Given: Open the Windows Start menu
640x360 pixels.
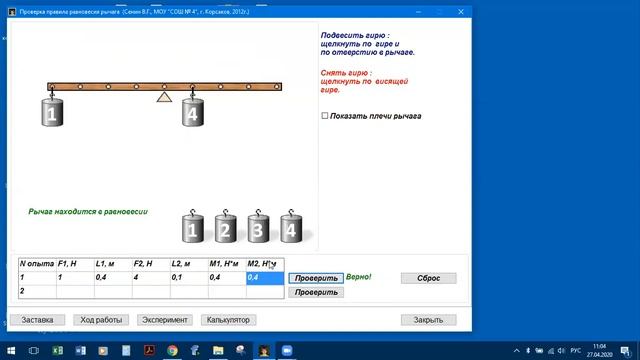Looking at the screenshot, I should pyautogui.click(x=11, y=351).
